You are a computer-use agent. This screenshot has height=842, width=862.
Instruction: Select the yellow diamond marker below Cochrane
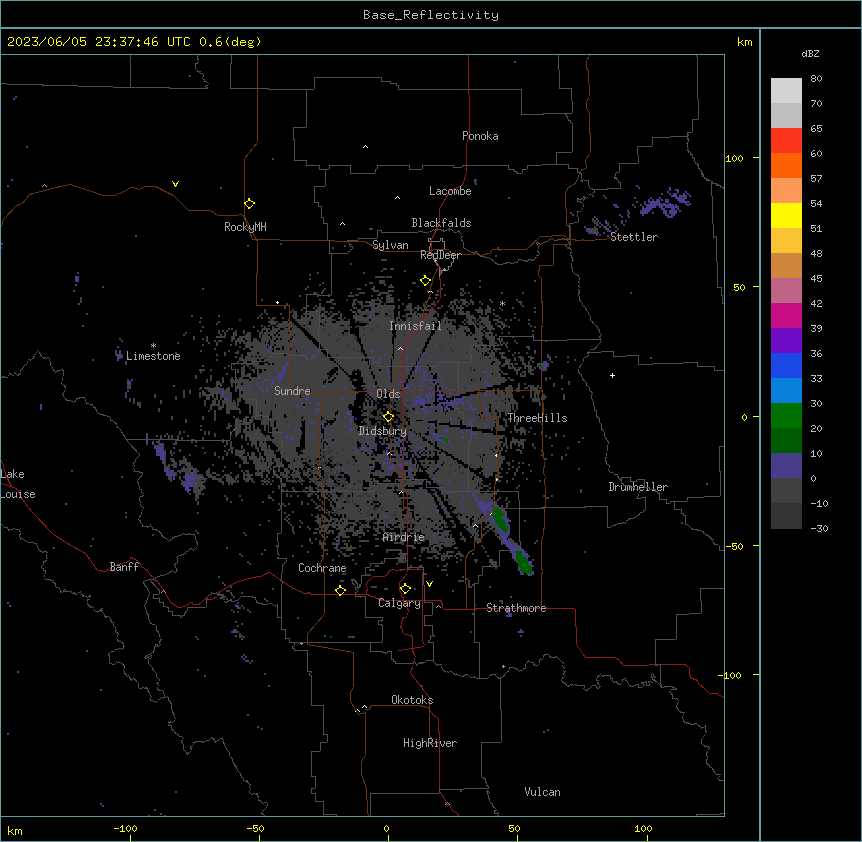pos(340,590)
